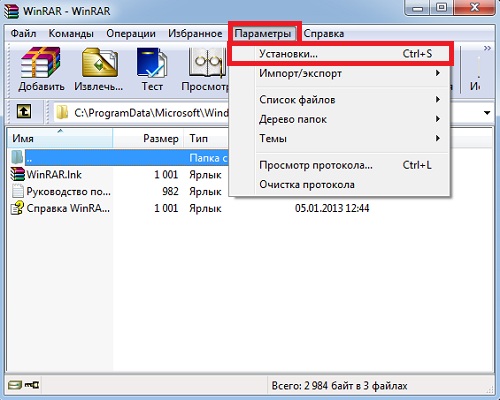The width and height of the screenshot is (500, 400).
Task: Open the address path dropdown arrow
Action: point(487,113)
